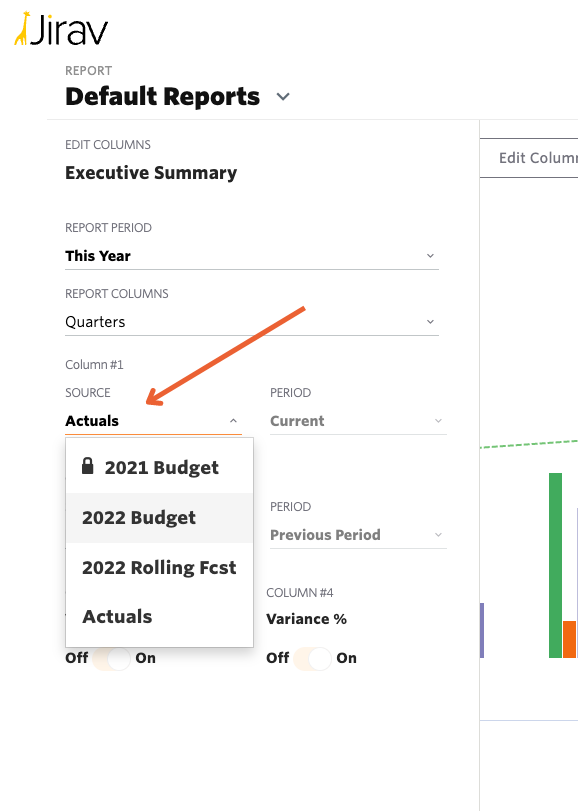Click the lock icon beside 2021 Budget
The width and height of the screenshot is (578, 811).
click(x=87, y=467)
